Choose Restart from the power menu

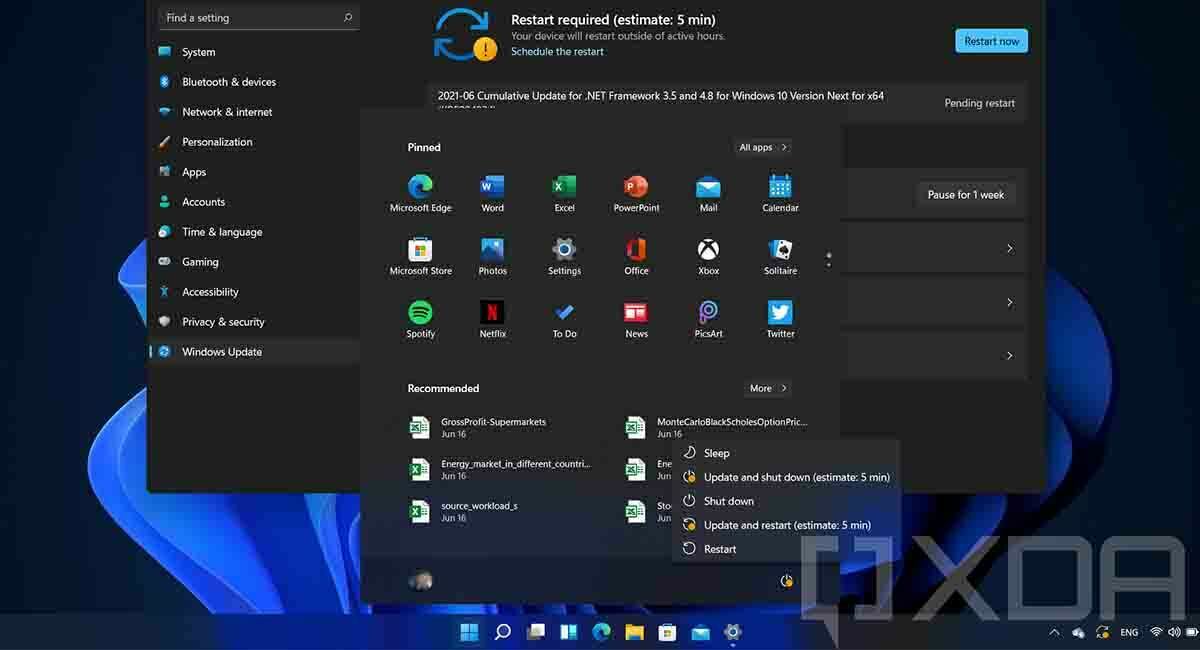pyautogui.click(x=787, y=549)
